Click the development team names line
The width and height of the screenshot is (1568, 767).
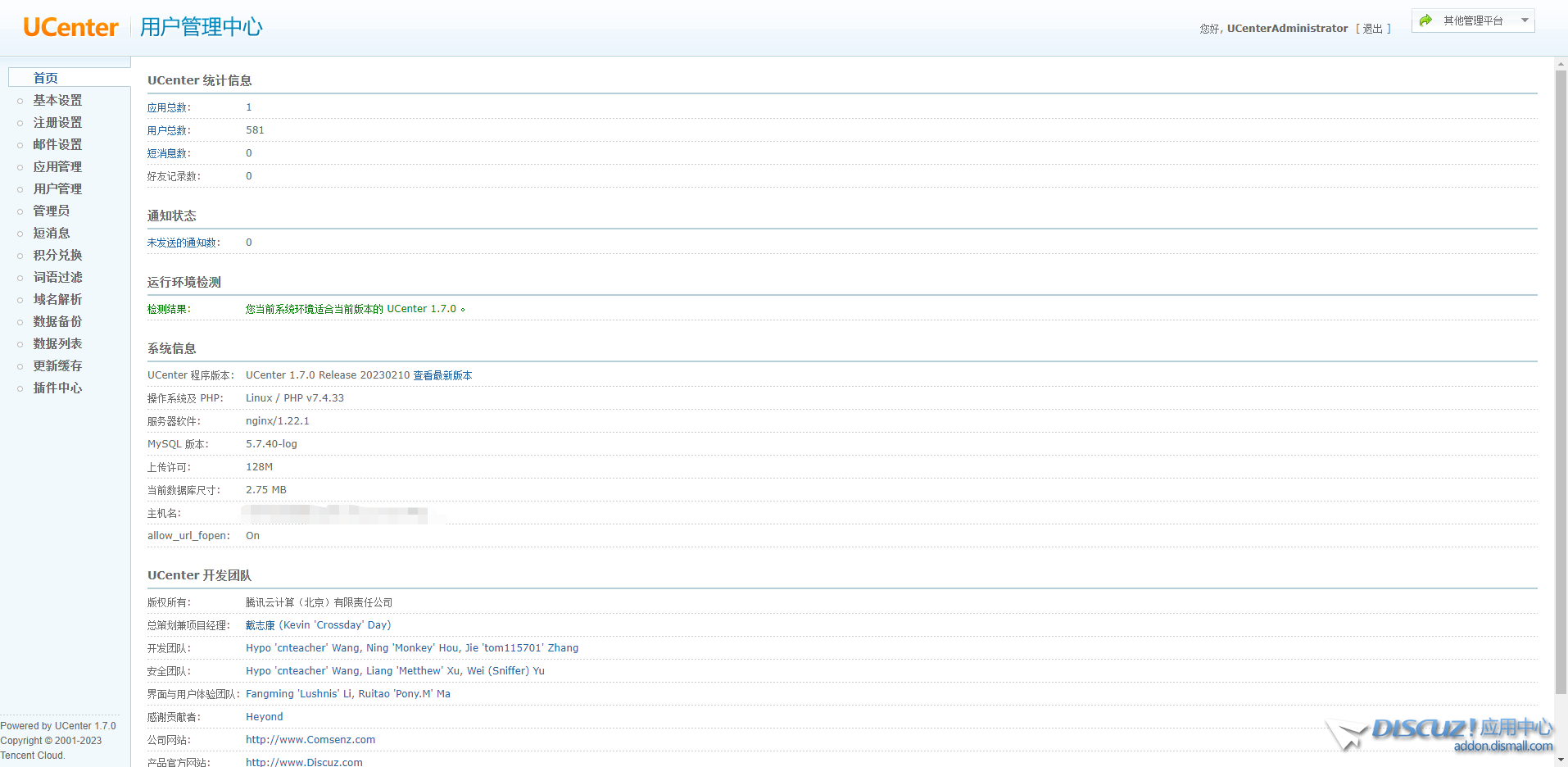coord(412,648)
